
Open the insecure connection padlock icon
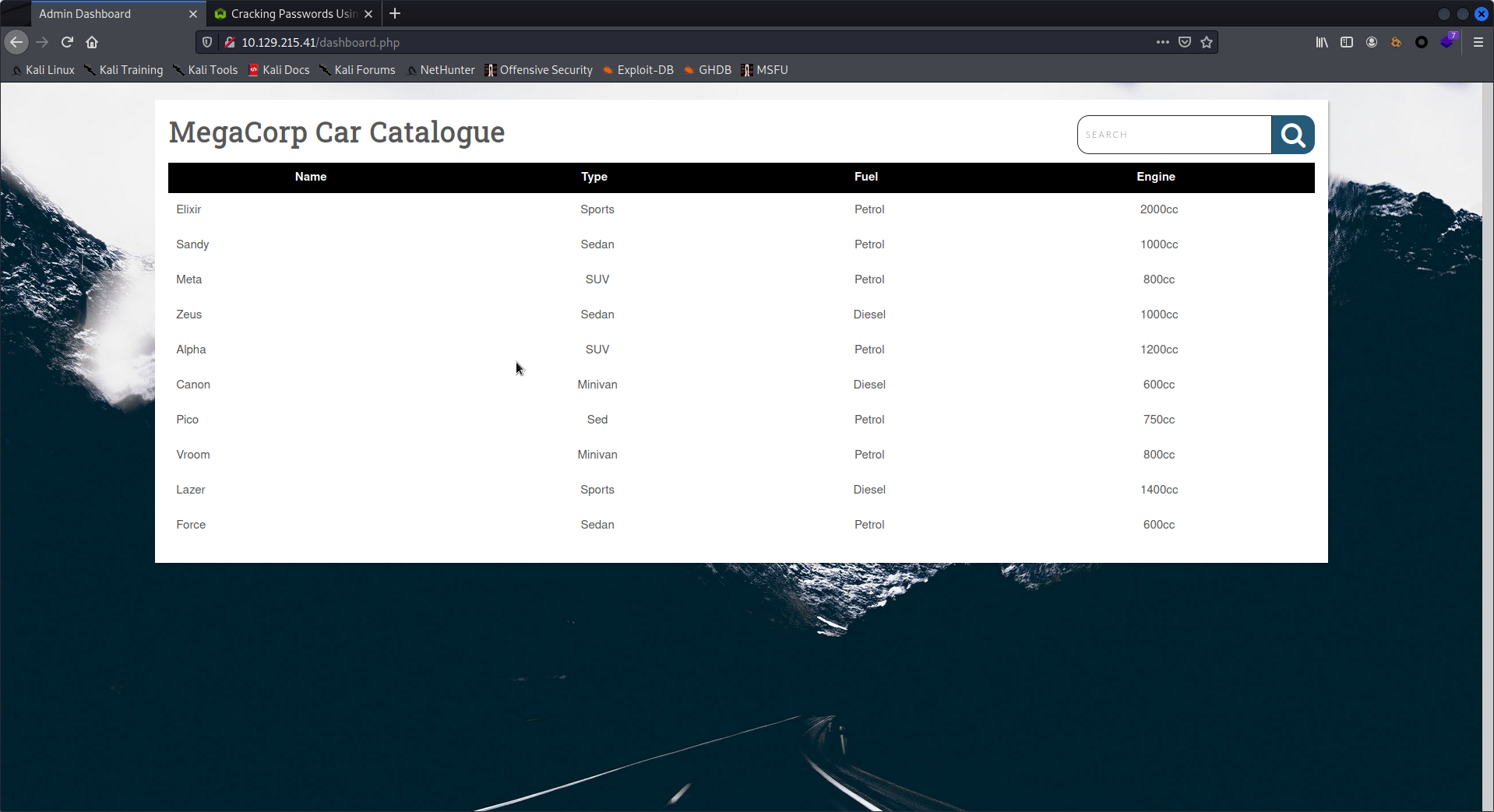229,42
